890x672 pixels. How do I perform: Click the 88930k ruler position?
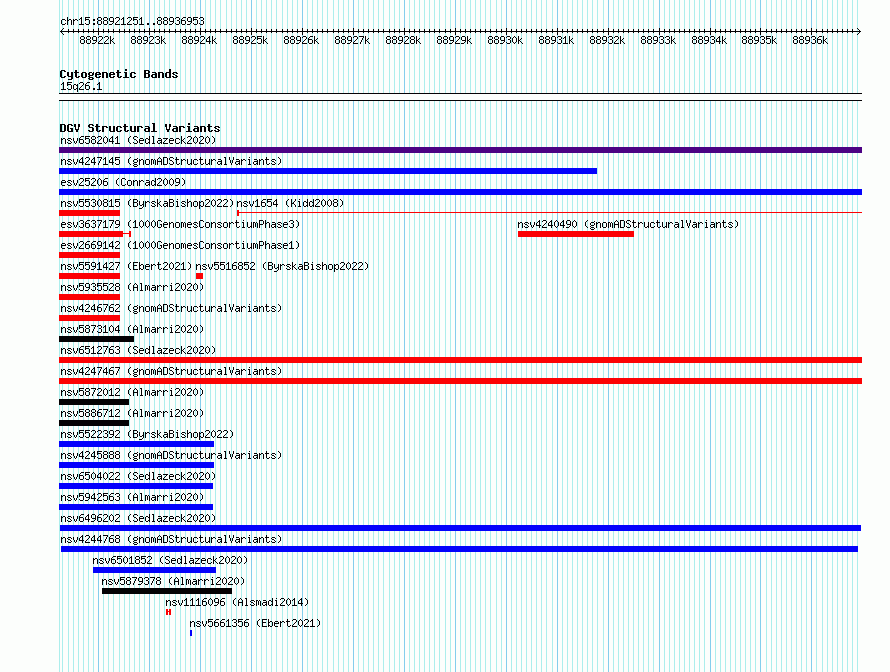tap(505, 40)
